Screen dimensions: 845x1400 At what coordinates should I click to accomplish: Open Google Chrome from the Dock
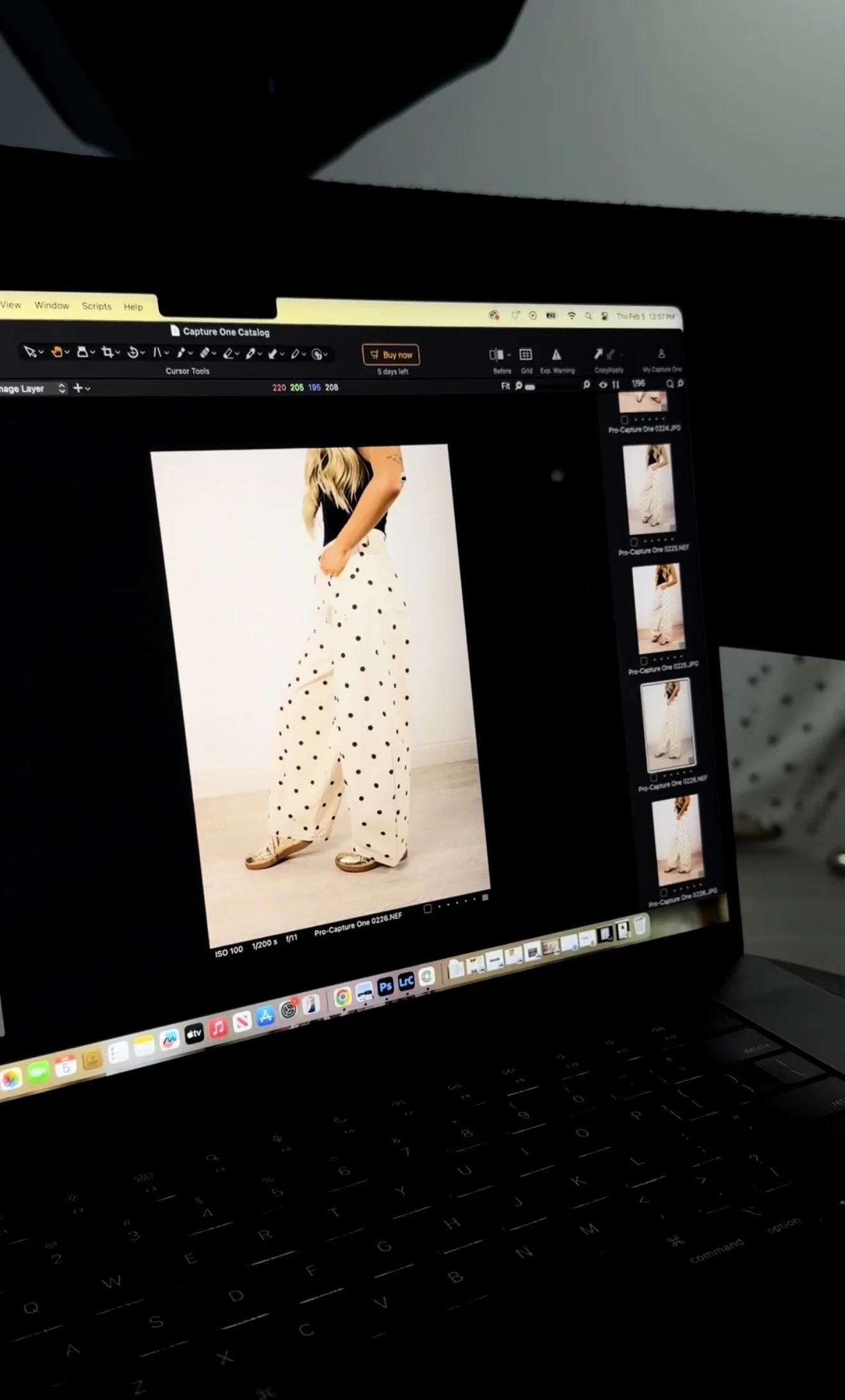[342, 997]
